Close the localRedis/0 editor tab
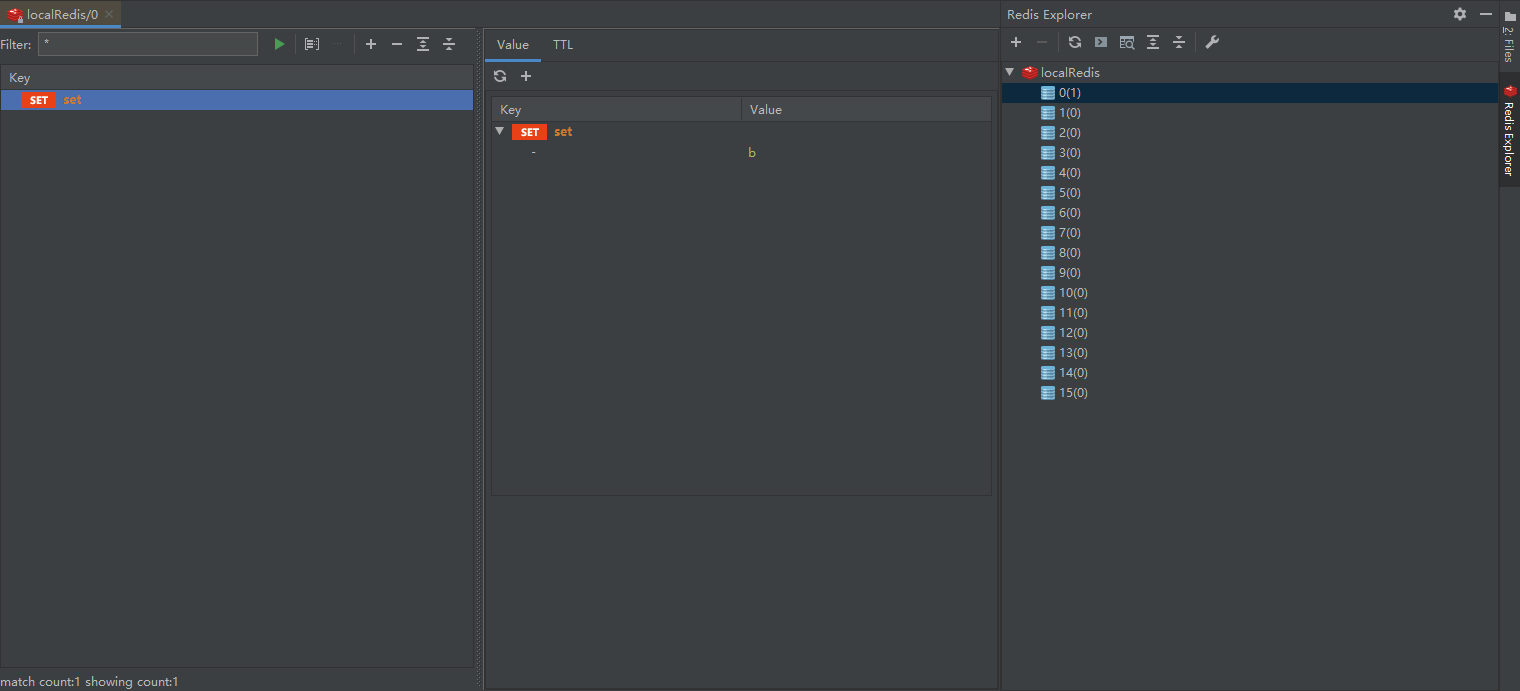The image size is (1520, 691). [x=109, y=14]
